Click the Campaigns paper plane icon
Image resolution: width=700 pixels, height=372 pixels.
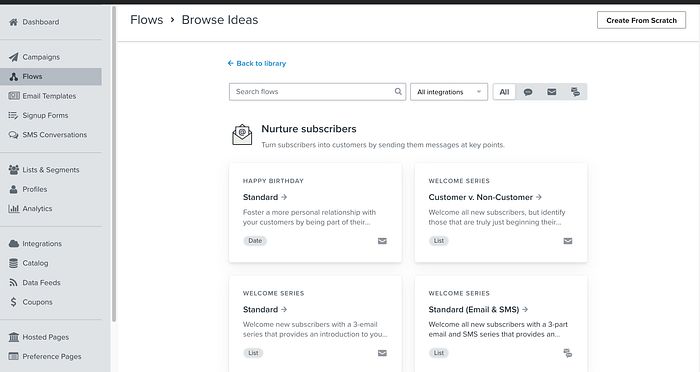(x=14, y=57)
